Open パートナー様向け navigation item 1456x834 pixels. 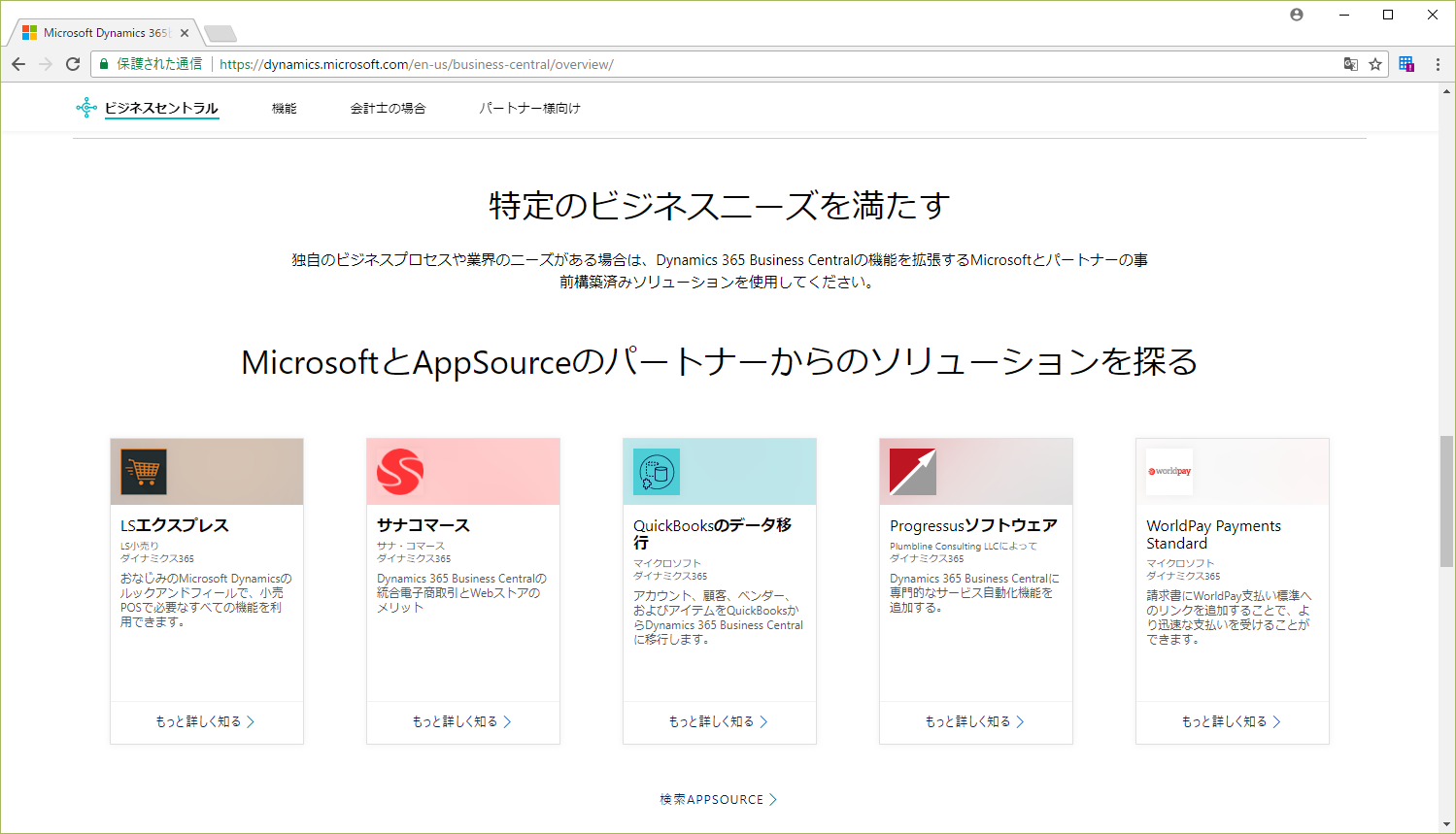tap(529, 108)
